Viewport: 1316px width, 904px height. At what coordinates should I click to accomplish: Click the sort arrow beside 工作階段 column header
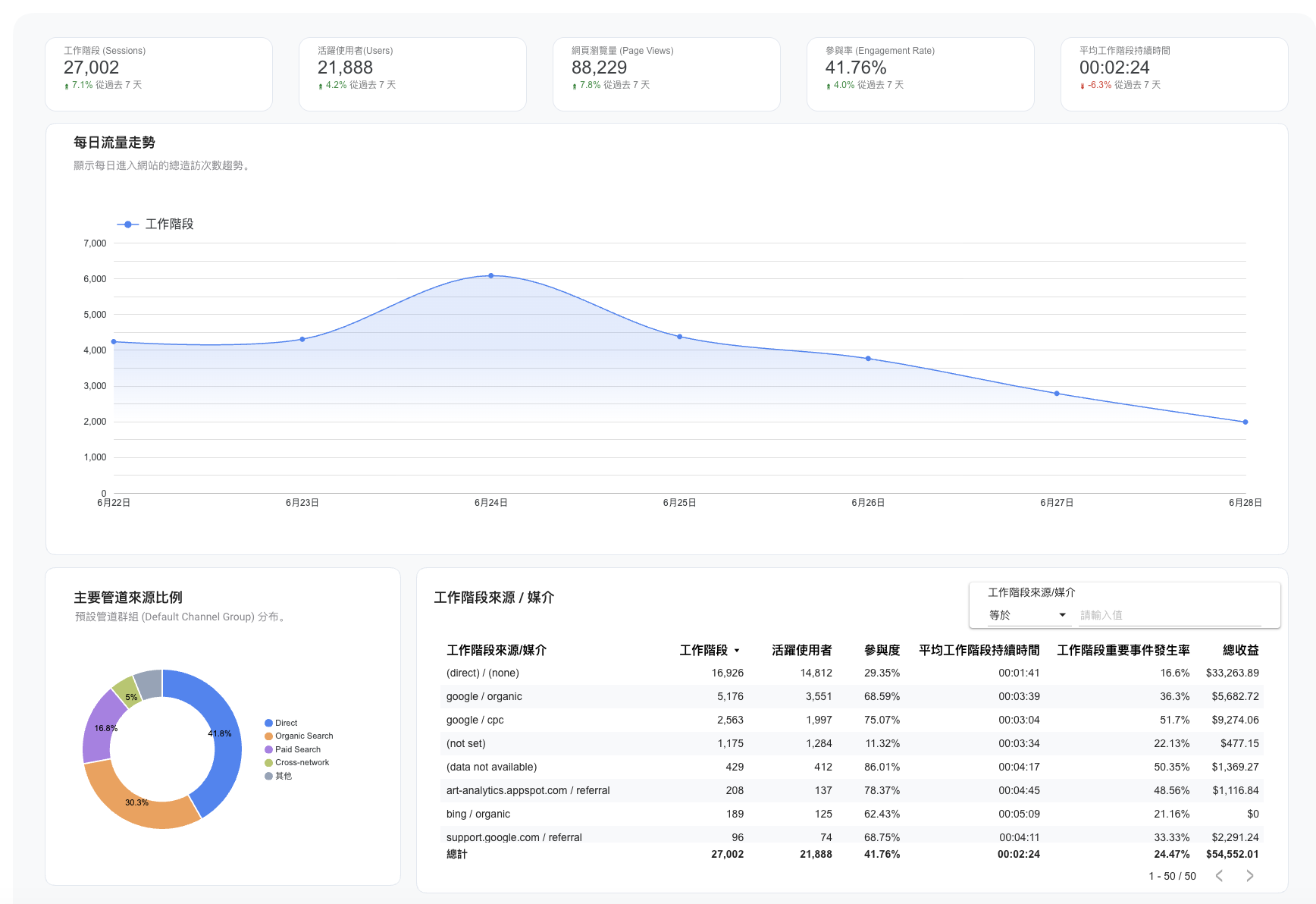point(737,651)
